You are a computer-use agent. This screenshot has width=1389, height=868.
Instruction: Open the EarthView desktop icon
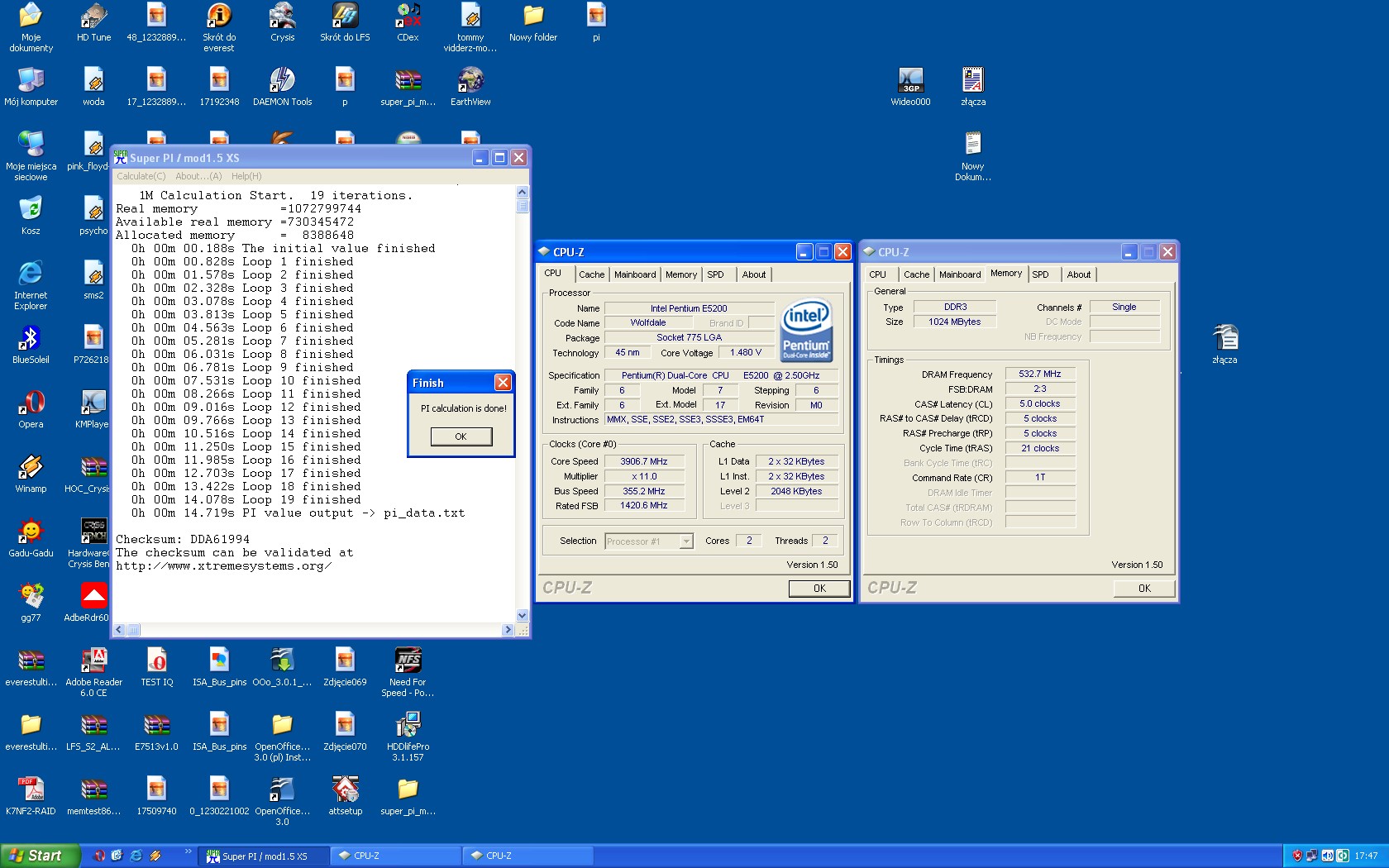[x=470, y=82]
